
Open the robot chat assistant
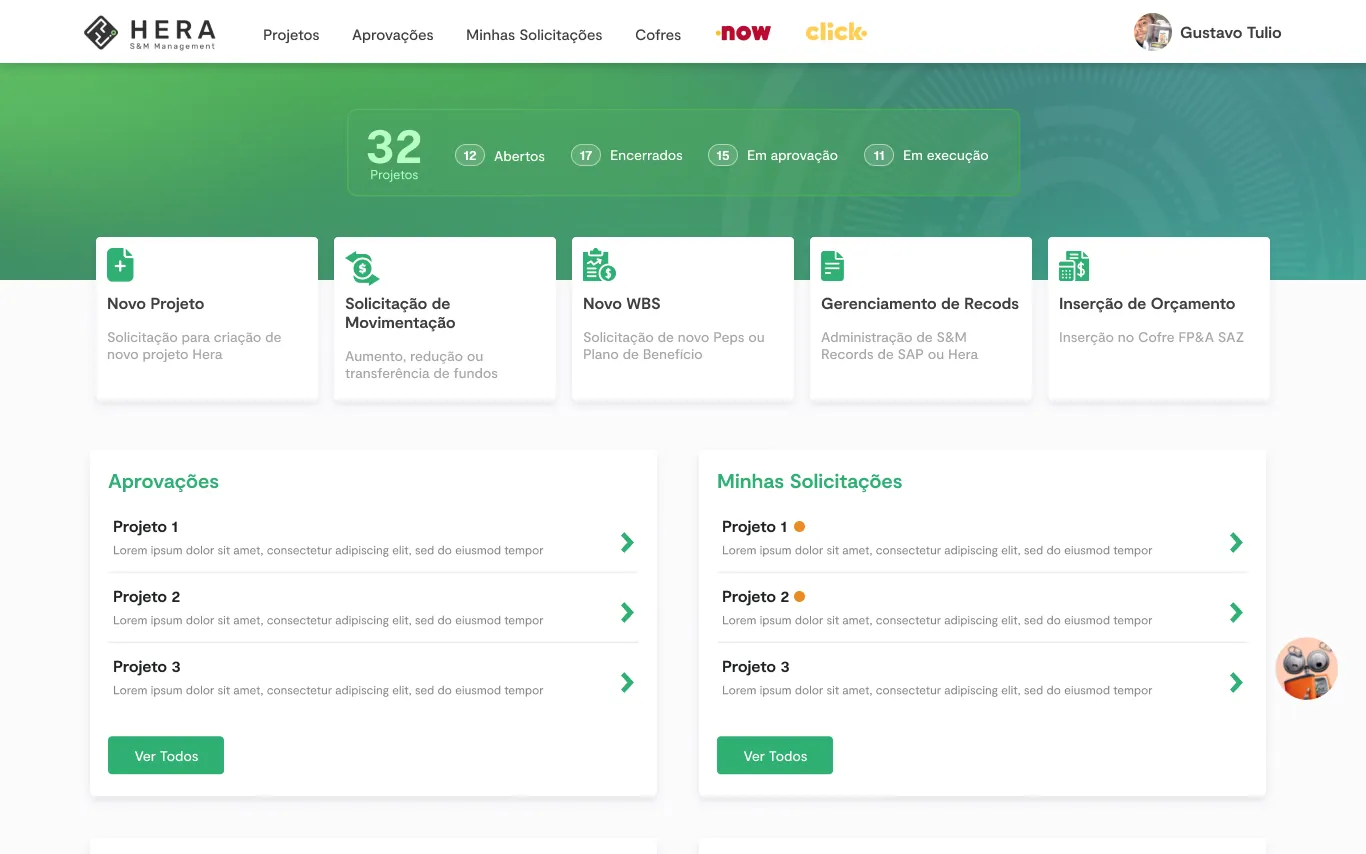click(1307, 668)
